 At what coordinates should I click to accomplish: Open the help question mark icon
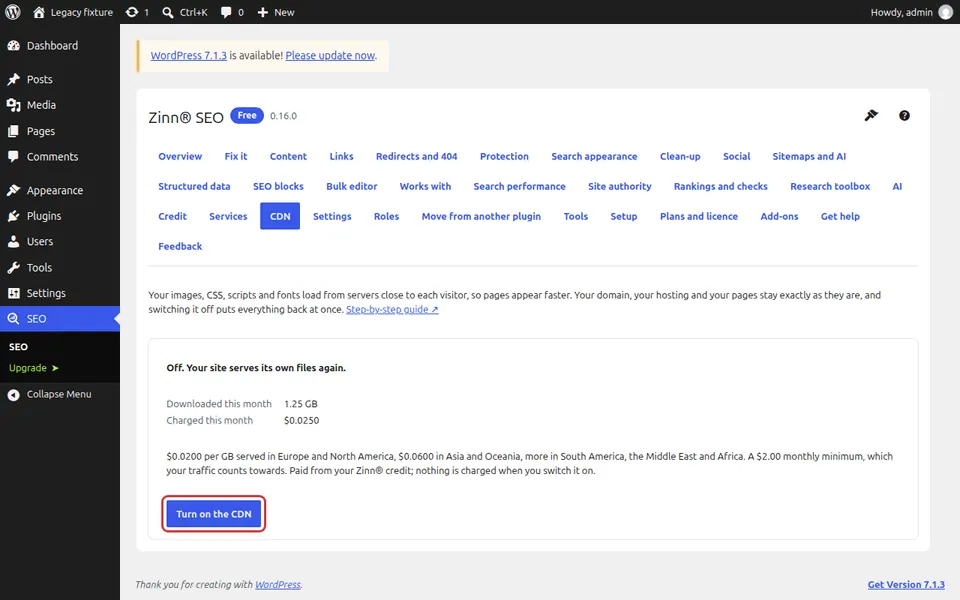tap(904, 116)
